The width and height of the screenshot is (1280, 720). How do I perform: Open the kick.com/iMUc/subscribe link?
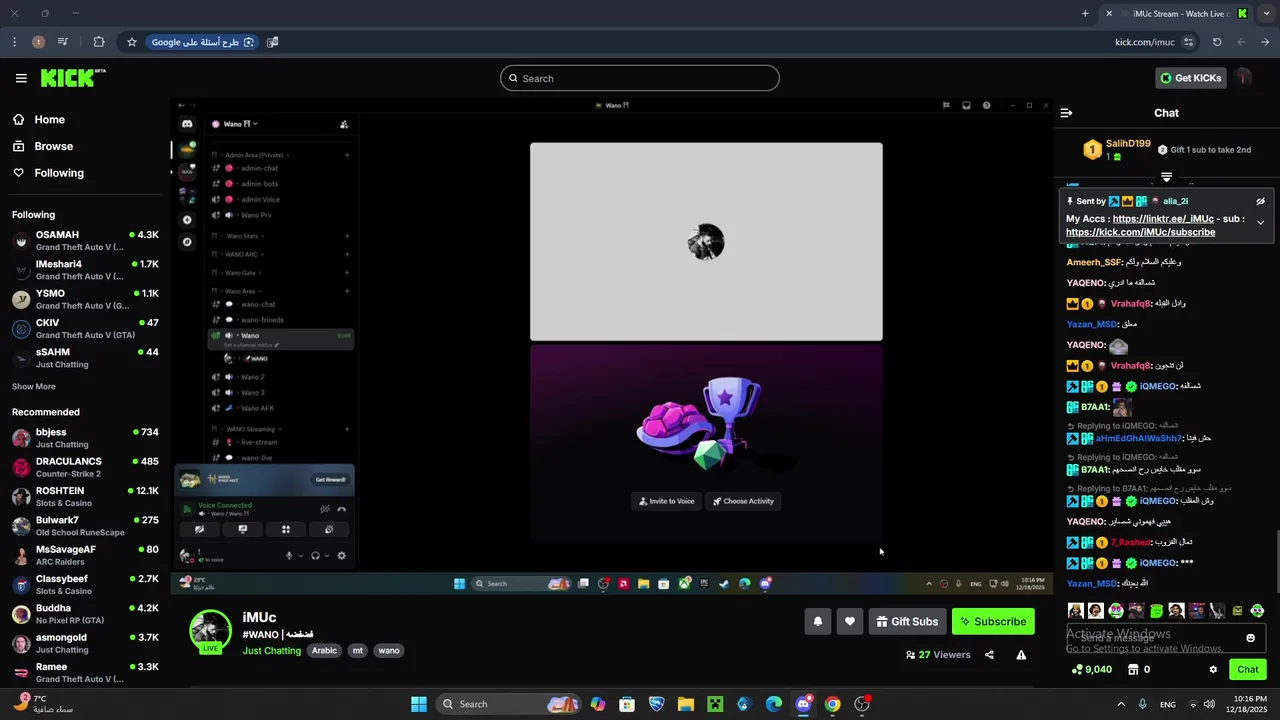coord(1140,232)
